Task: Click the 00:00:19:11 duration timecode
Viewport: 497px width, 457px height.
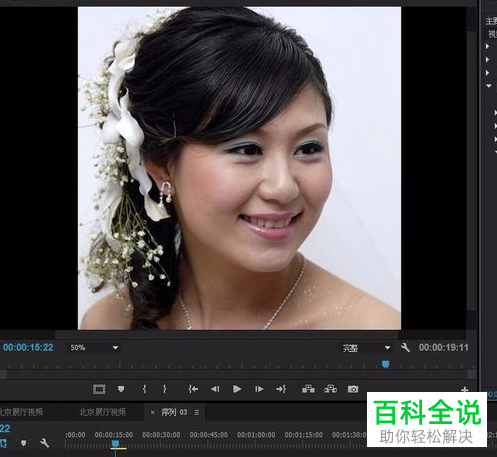Action: (444, 348)
